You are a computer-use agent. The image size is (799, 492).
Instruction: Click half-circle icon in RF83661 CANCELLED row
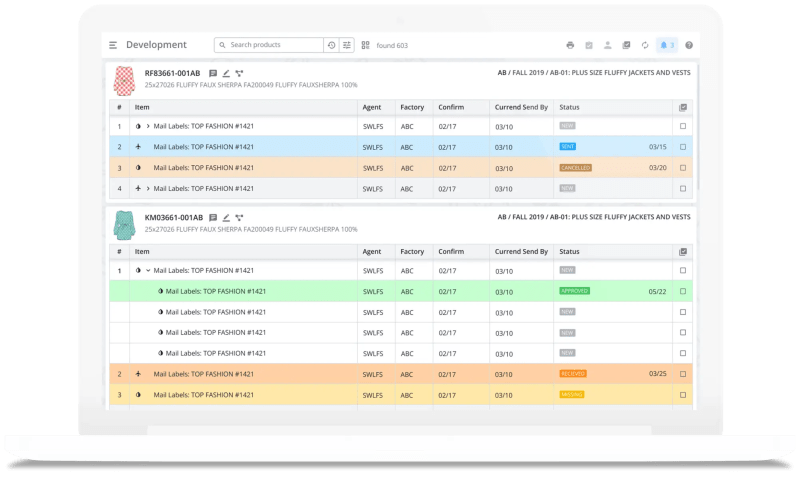[138, 168]
